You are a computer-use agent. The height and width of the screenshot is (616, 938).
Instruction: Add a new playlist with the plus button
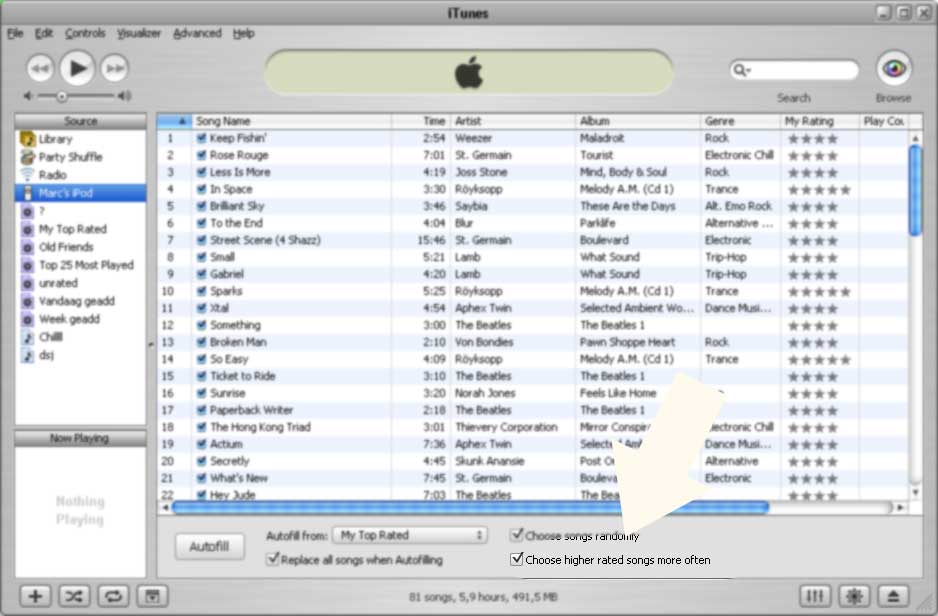(x=35, y=596)
